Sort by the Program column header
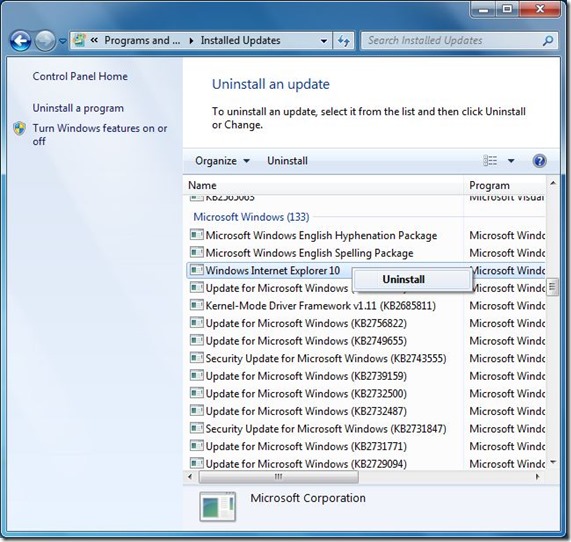This screenshot has width=571, height=542. pos(504,185)
